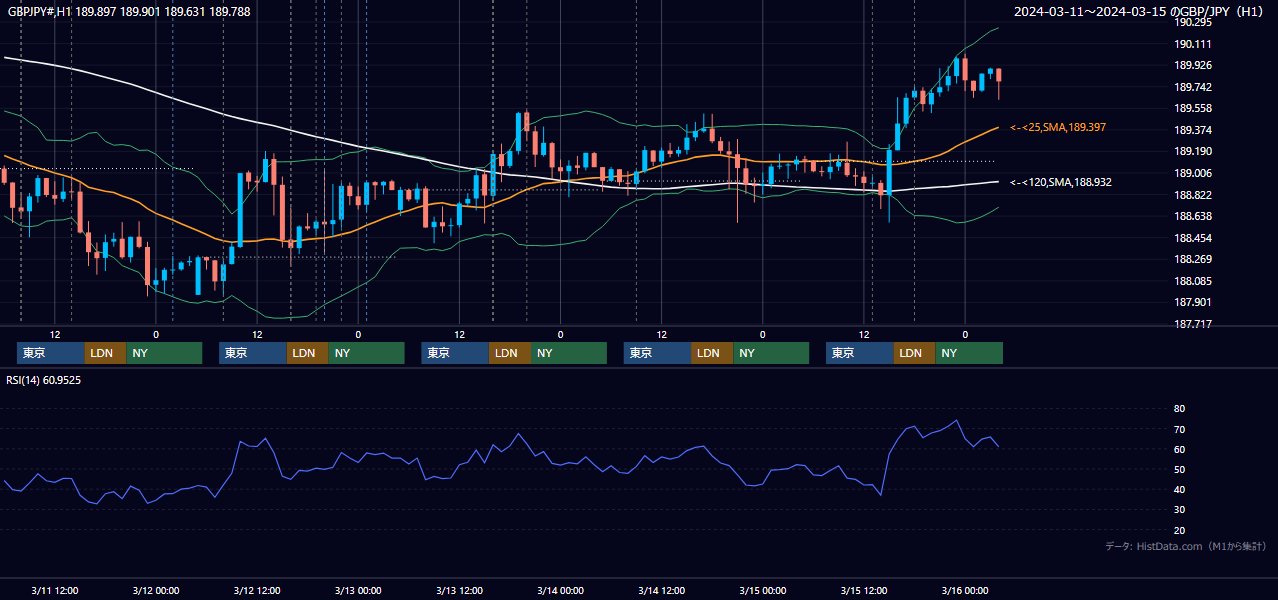Click the RSI scale value 20
This screenshot has height=600, width=1278.
1179,530
